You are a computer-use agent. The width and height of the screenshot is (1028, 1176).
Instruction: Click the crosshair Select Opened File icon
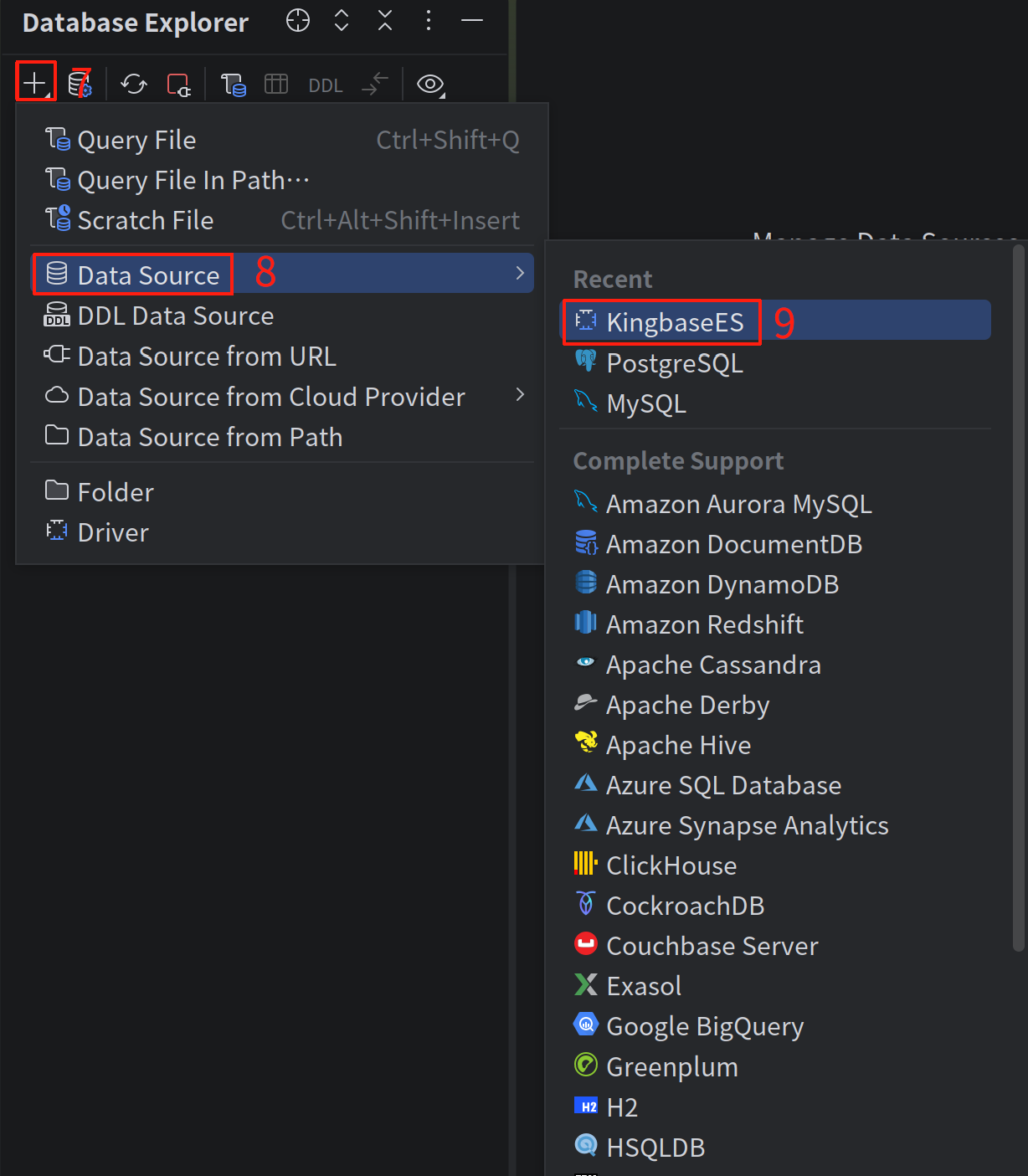tap(298, 21)
